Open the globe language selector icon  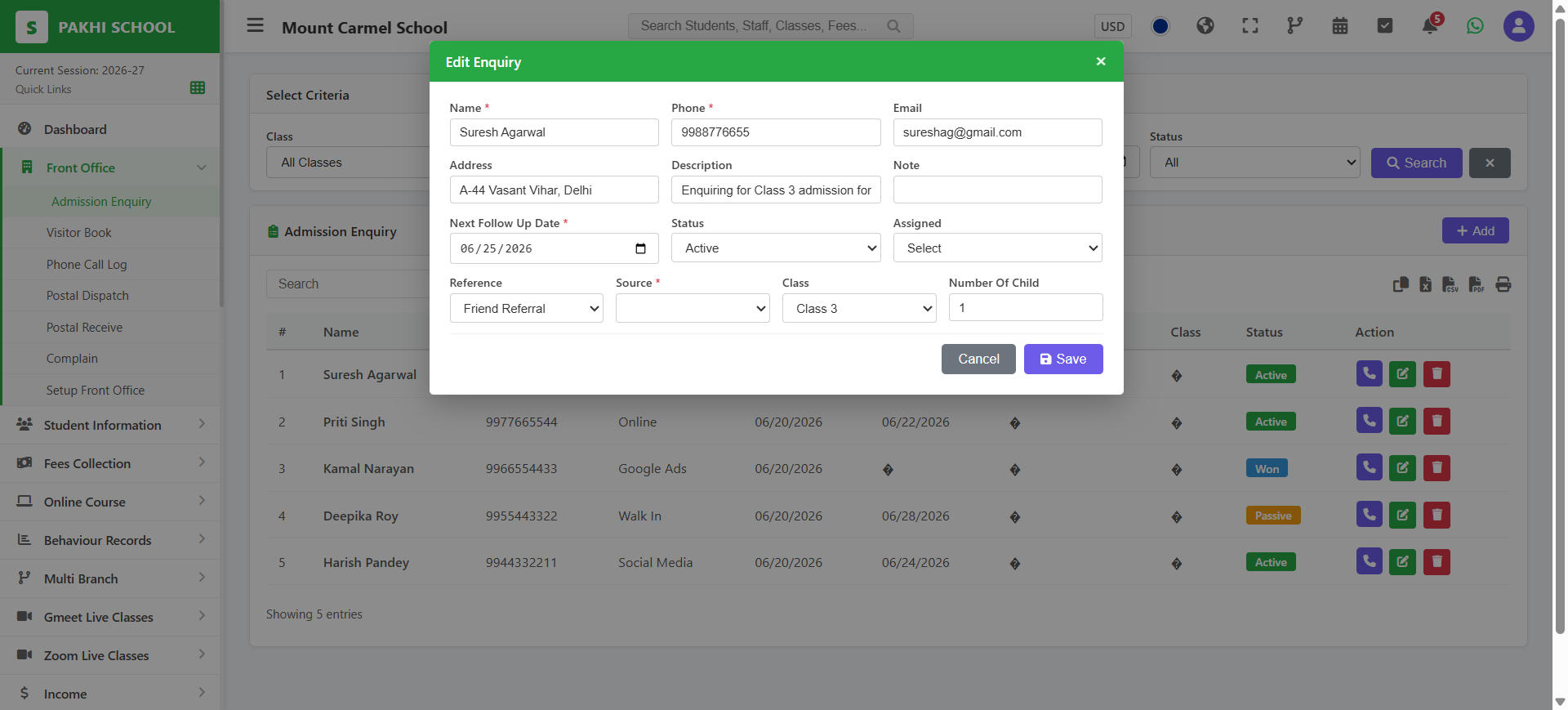point(1205,26)
